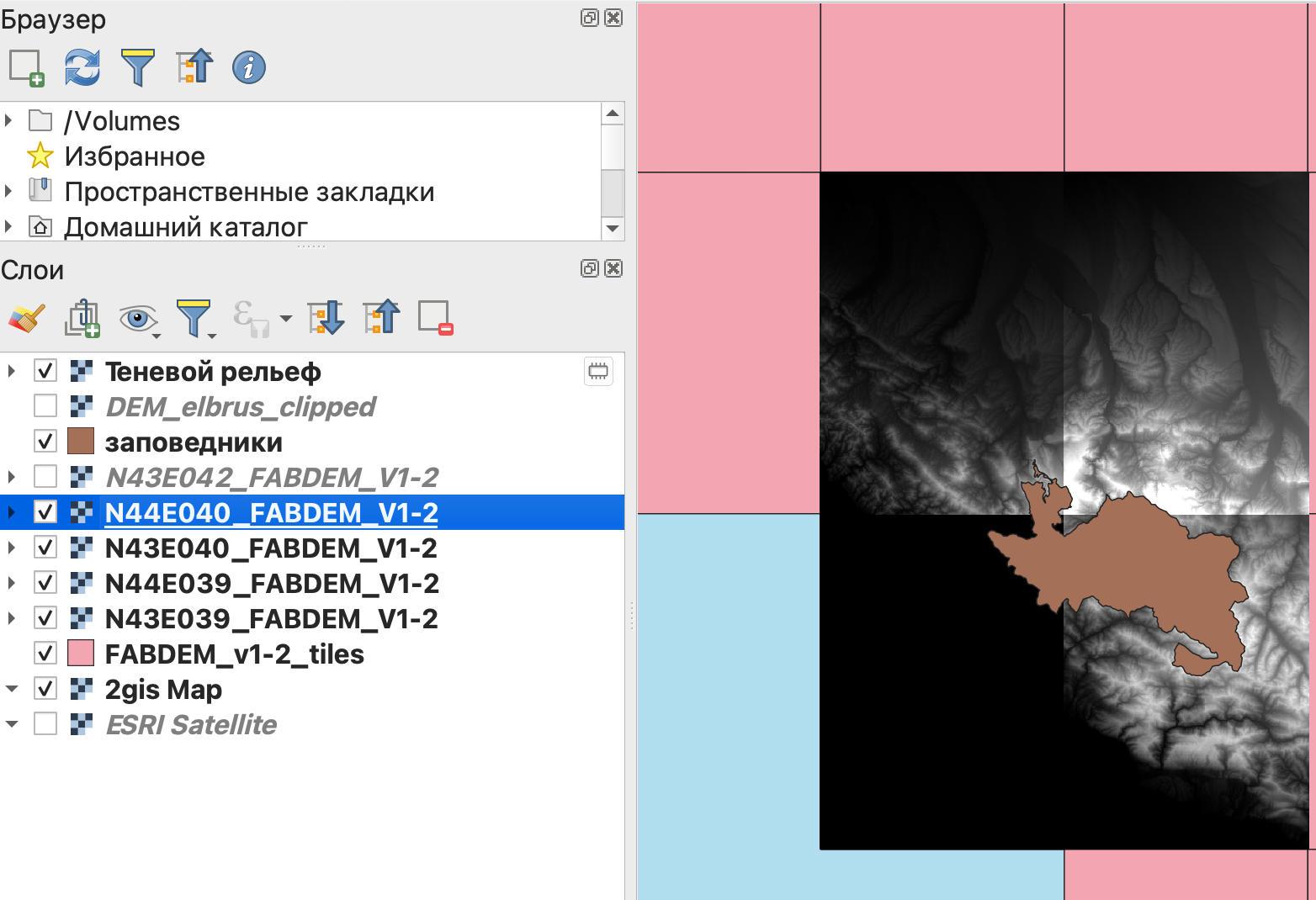Open the Browser filter icon
Image resolution: width=1316 pixels, height=900 pixels.
[x=138, y=67]
